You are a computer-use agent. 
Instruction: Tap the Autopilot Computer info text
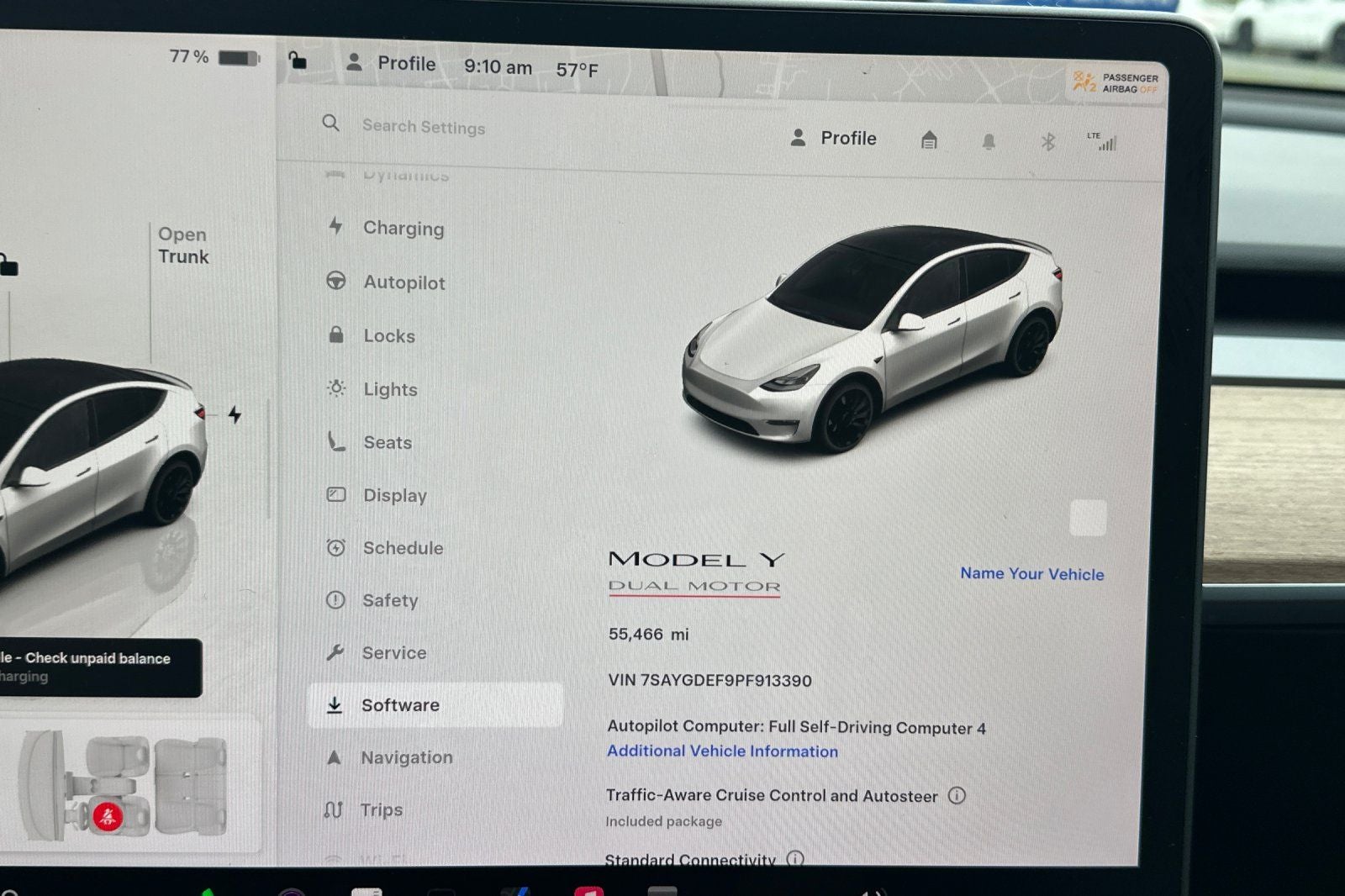796,727
